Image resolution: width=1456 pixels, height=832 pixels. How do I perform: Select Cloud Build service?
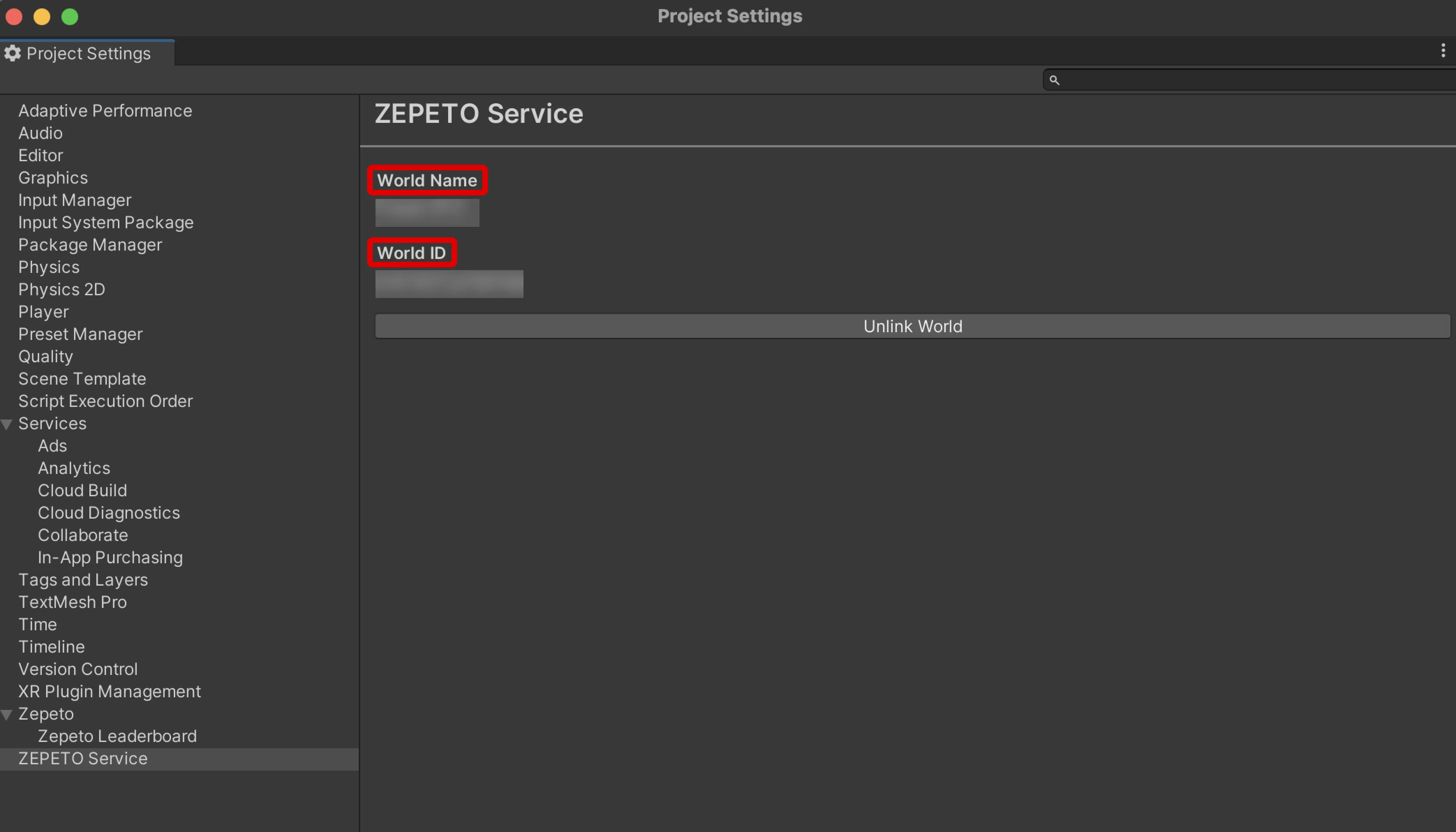83,490
